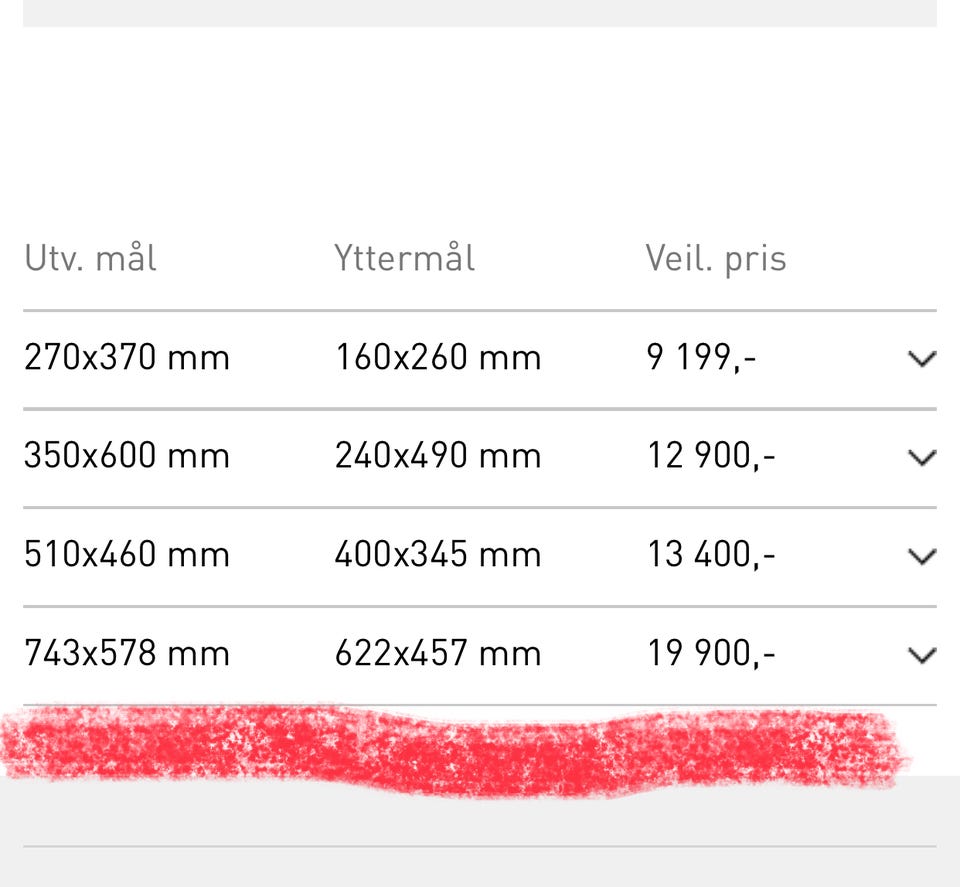Expand the 743x578 mm row chevron
Image resolution: width=960 pixels, height=887 pixels.
coord(921,655)
